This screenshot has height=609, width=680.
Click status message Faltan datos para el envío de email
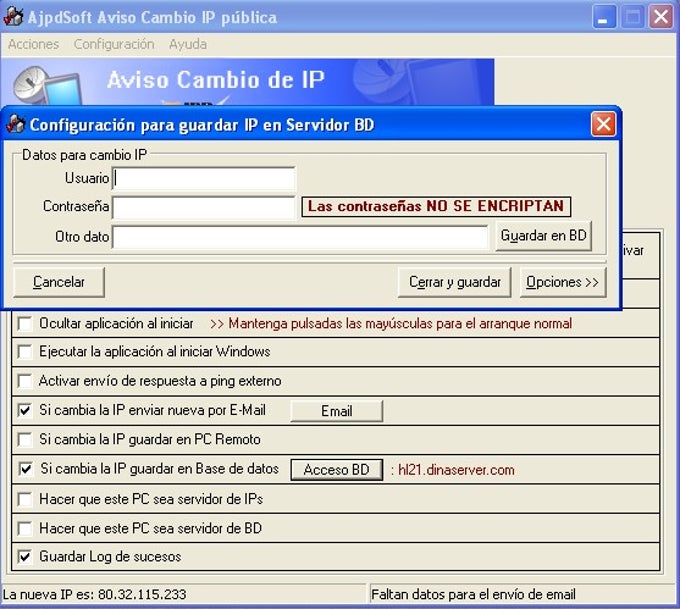tap(474, 594)
